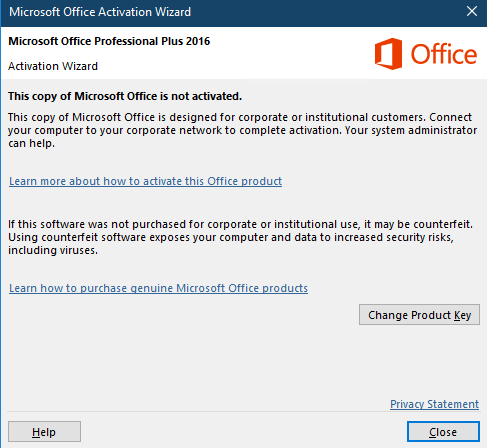Open link about activating this Office product
The height and width of the screenshot is (448, 487).
(145, 181)
